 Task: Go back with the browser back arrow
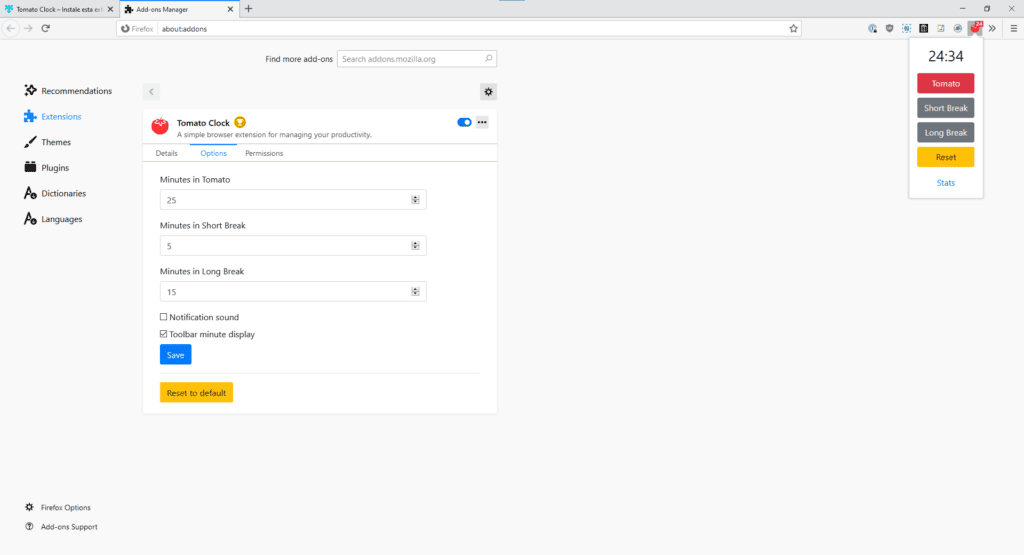click(10, 29)
